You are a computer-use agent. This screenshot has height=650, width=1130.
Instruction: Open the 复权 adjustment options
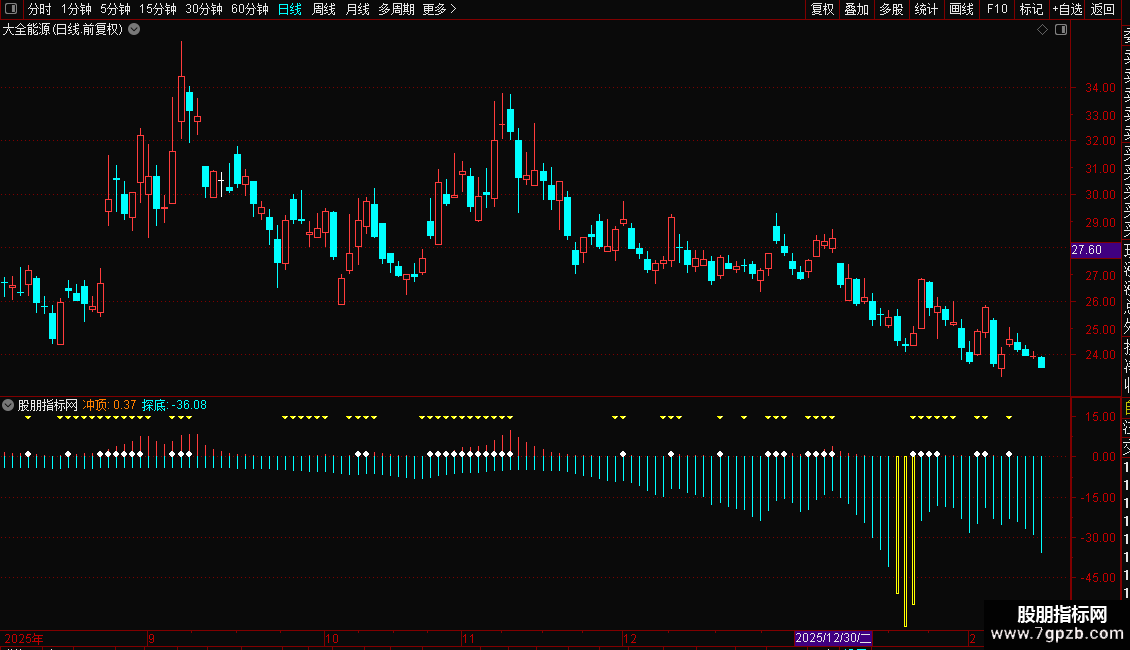(x=822, y=9)
